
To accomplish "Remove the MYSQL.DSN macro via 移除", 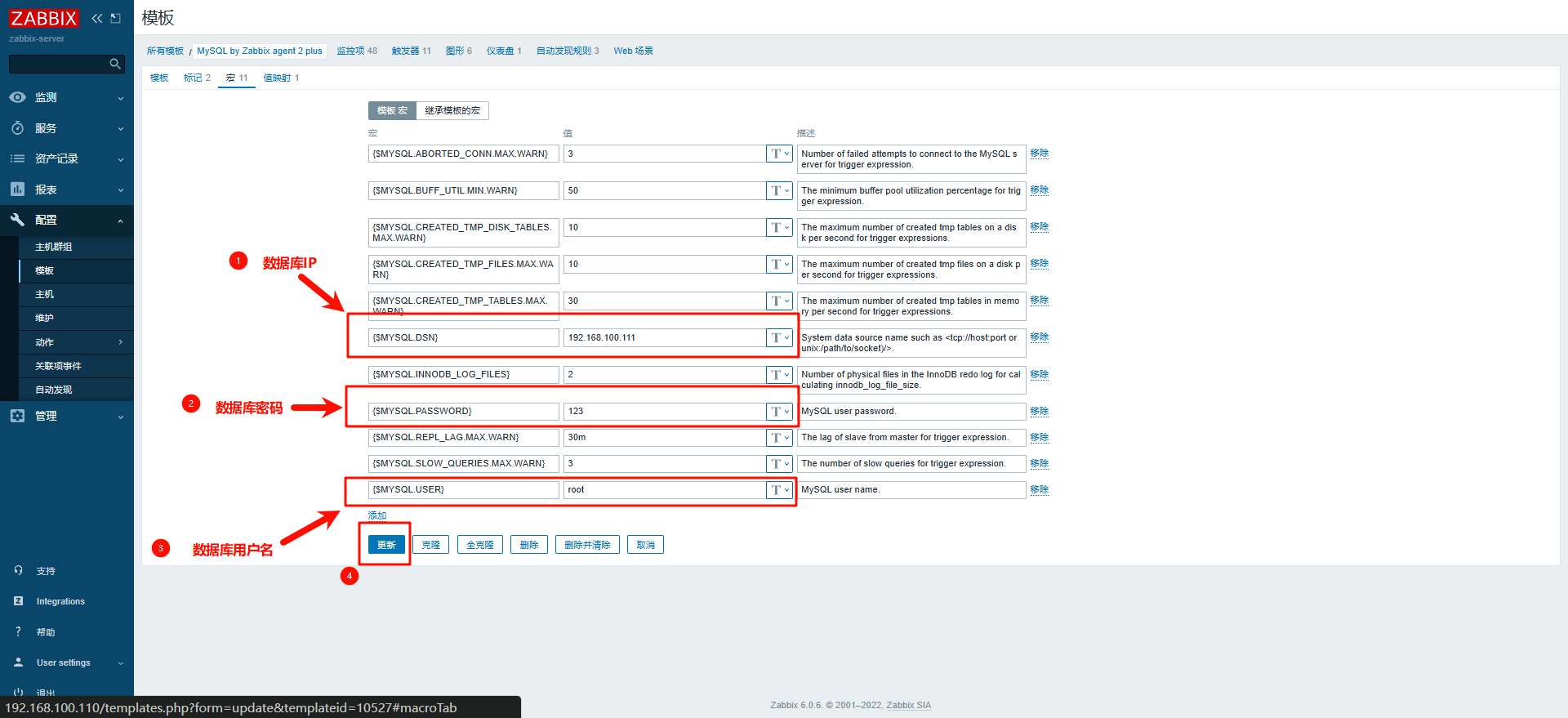I will (1039, 337).
